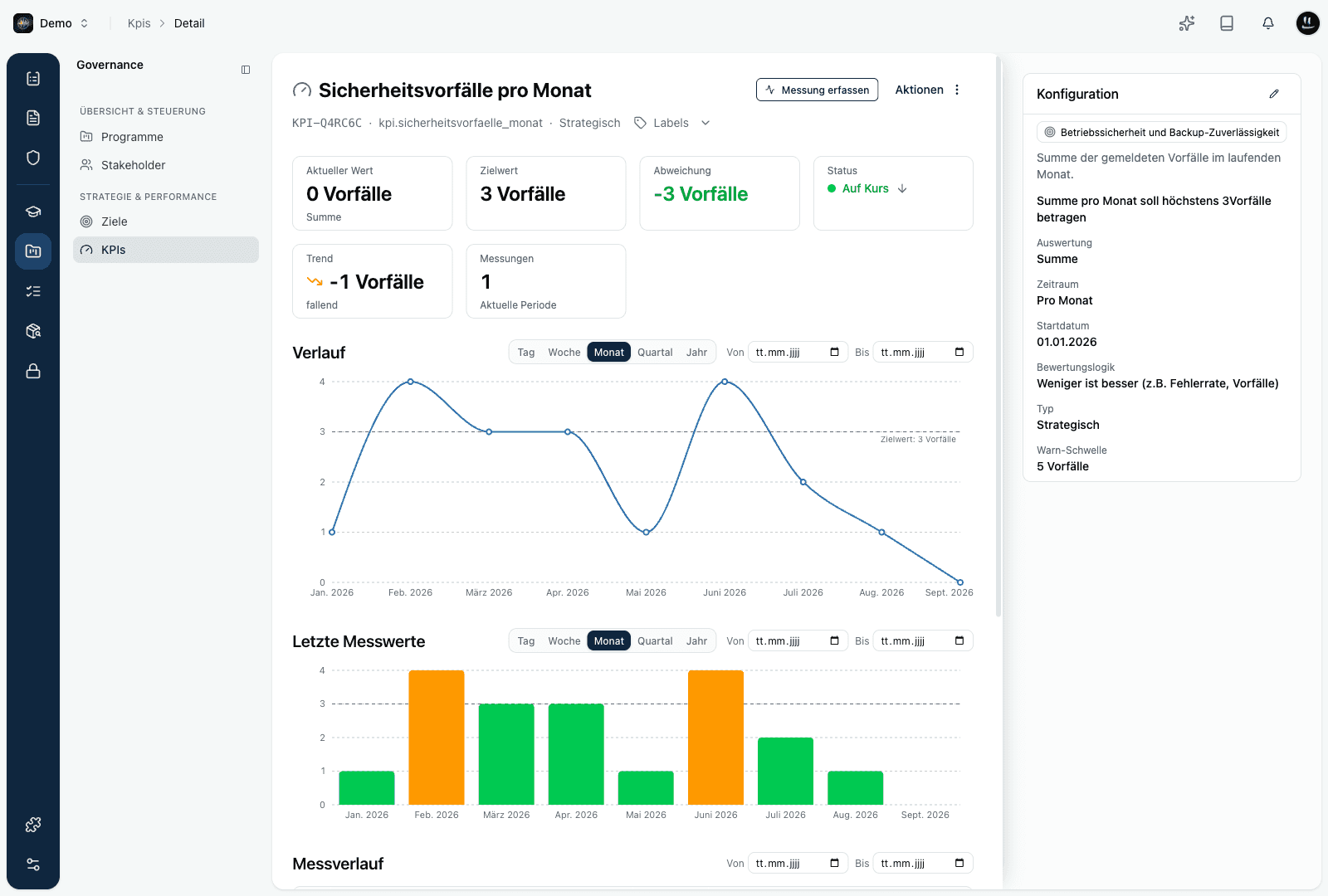Select the active Governance chart icon in sidebar
1328x896 pixels.
tap(33, 251)
